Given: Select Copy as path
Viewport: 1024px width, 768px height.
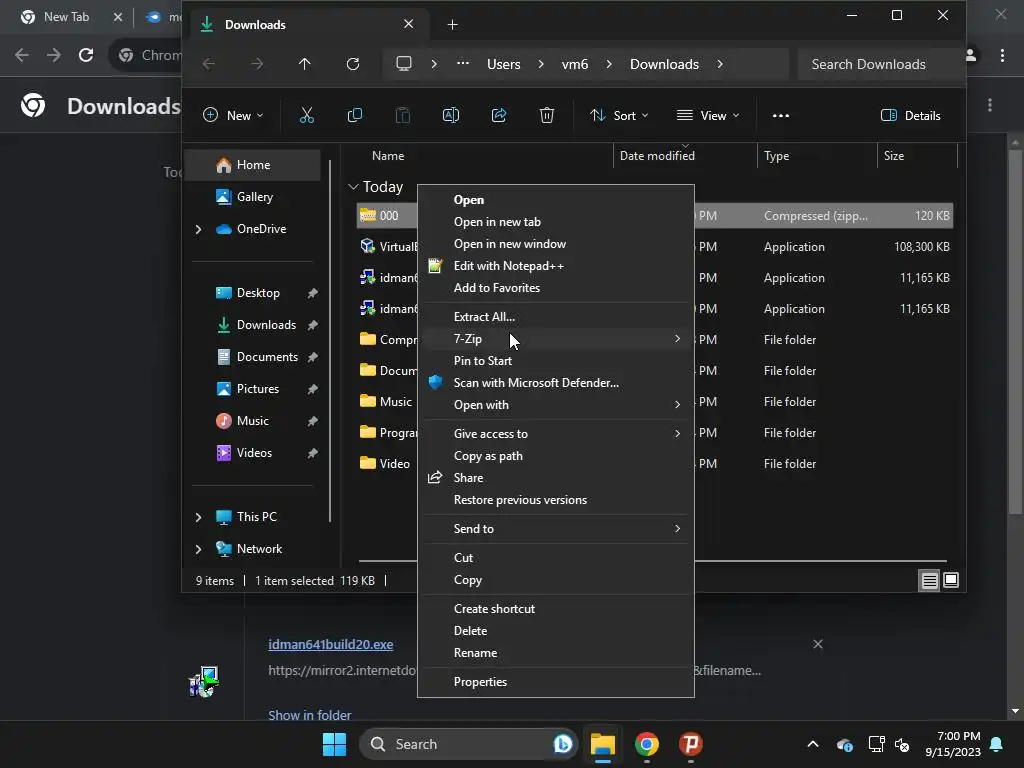Looking at the screenshot, I should 555,455.
